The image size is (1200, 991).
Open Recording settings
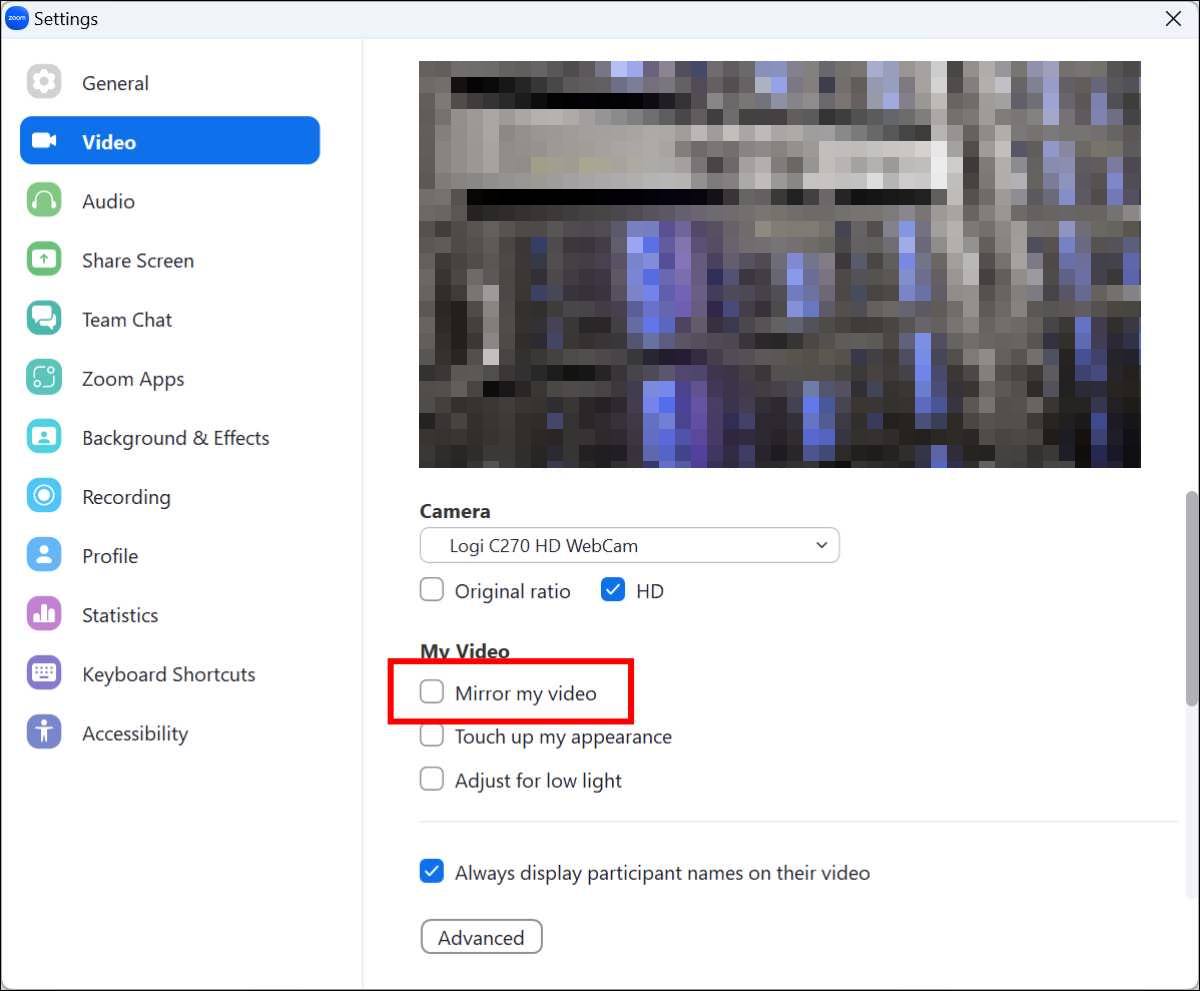pyautogui.click(x=170, y=496)
